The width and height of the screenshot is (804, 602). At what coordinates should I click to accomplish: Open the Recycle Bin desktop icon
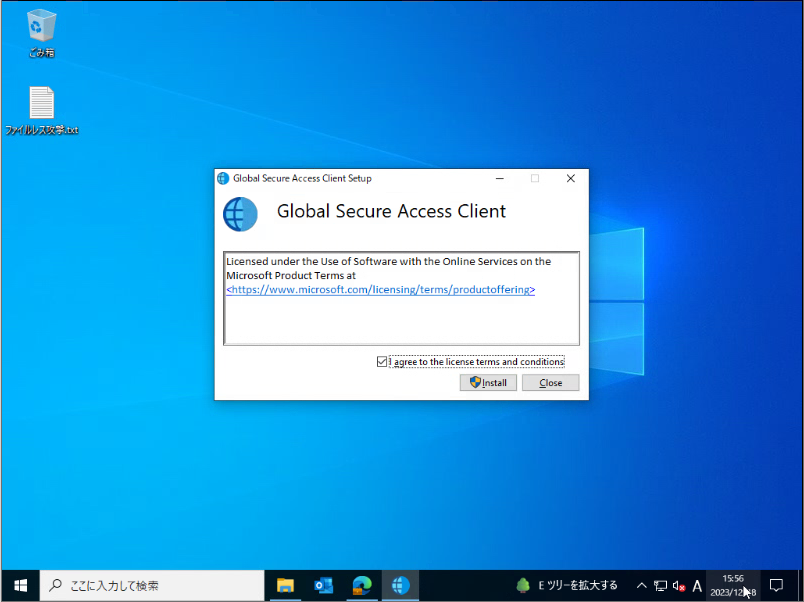coord(41,33)
